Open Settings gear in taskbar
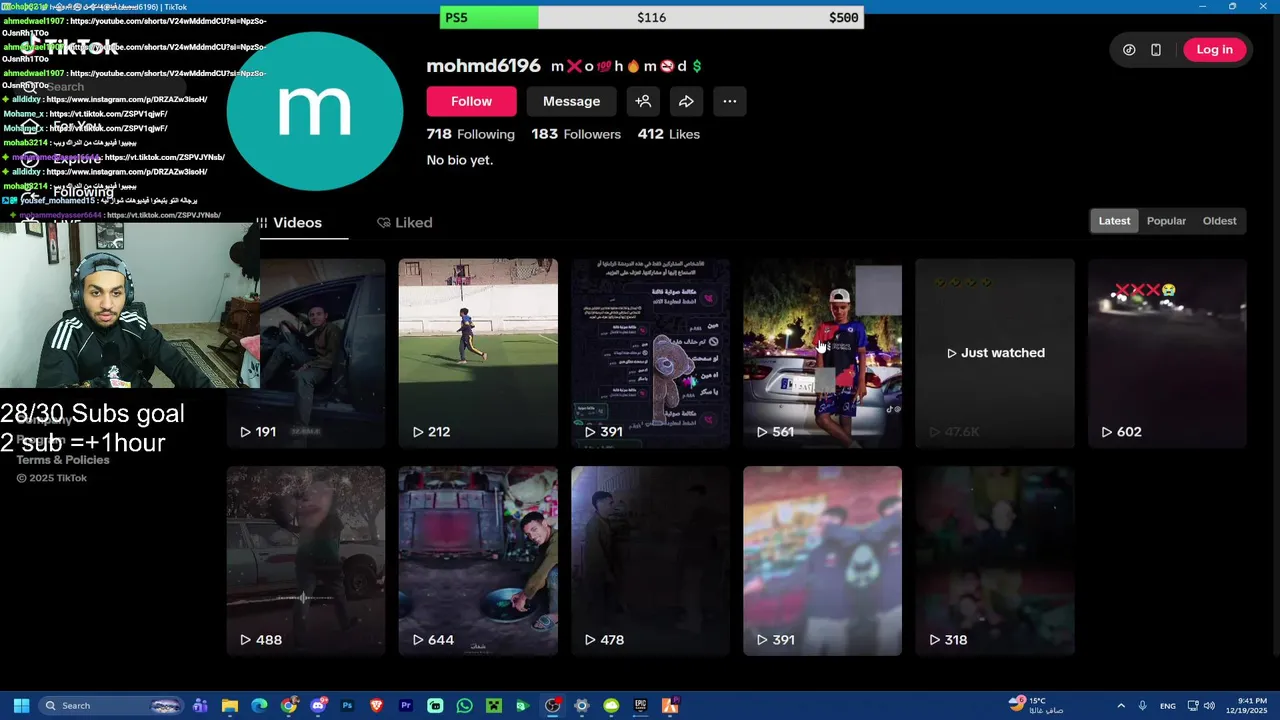 582,706
